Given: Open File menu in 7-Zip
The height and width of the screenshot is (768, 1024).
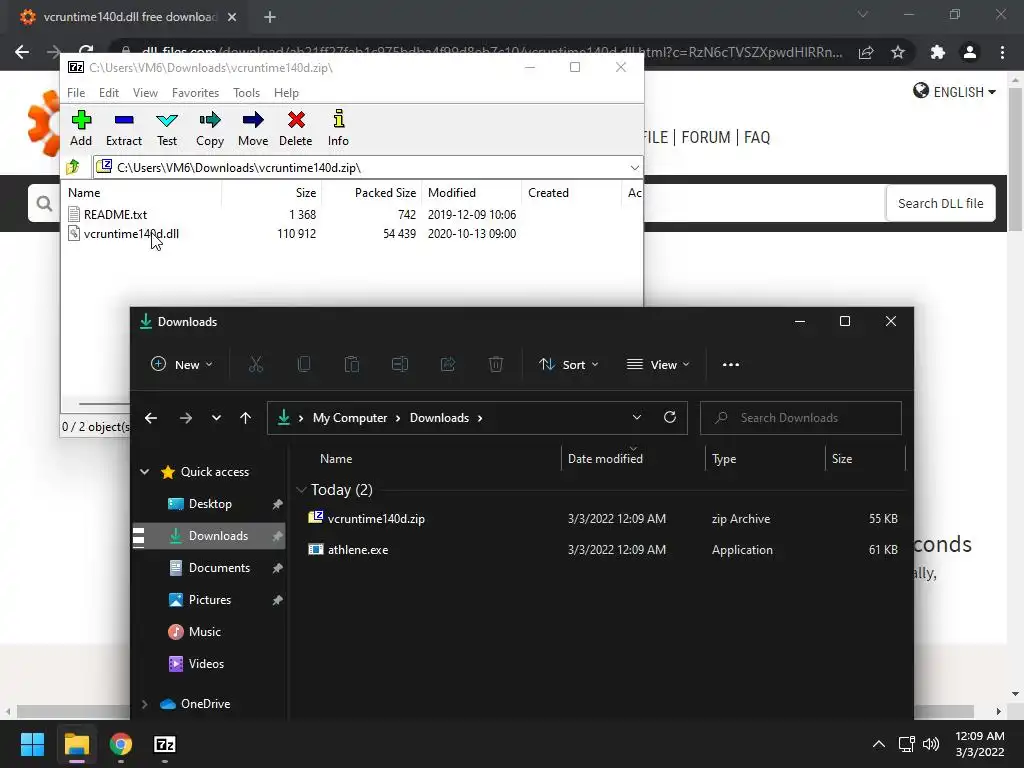Looking at the screenshot, I should point(76,93).
